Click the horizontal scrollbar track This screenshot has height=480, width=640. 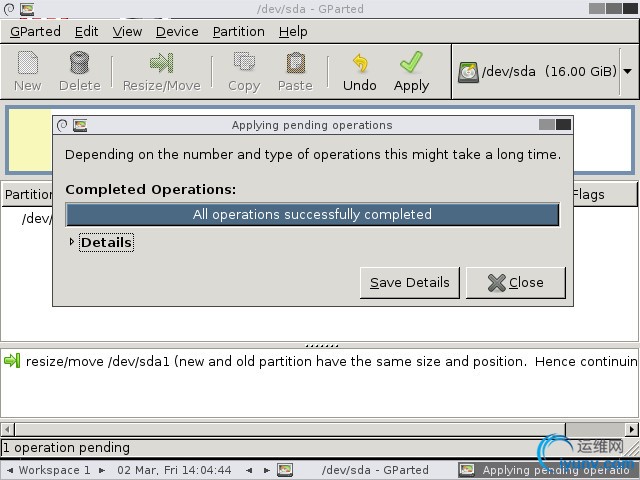tap(595, 429)
